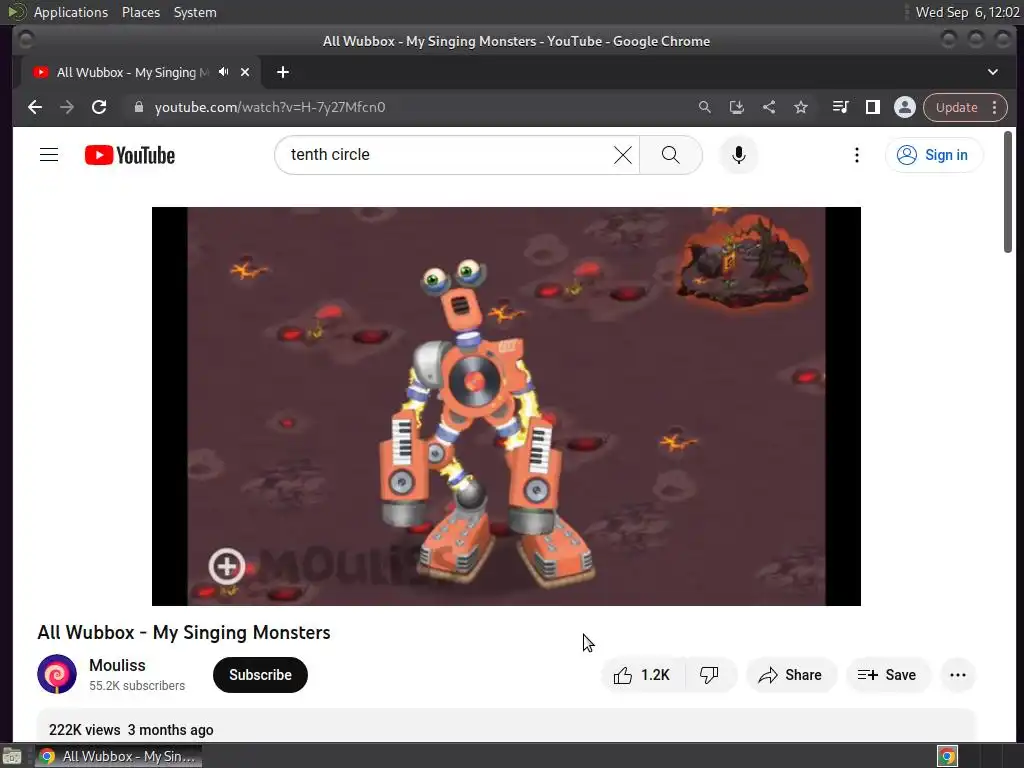Like the video with 1.2K likes

point(643,675)
